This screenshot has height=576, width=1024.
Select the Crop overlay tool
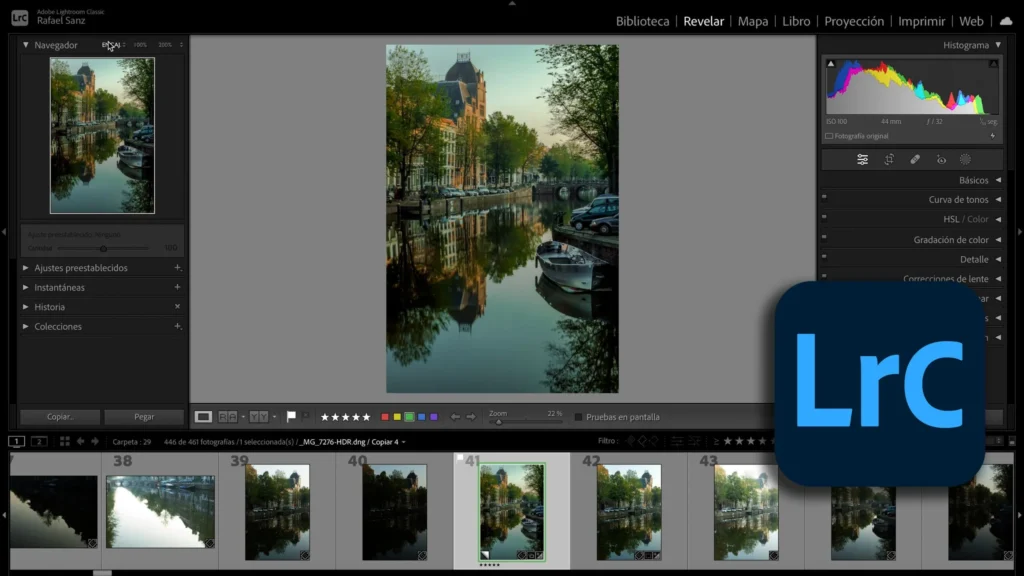[888, 159]
